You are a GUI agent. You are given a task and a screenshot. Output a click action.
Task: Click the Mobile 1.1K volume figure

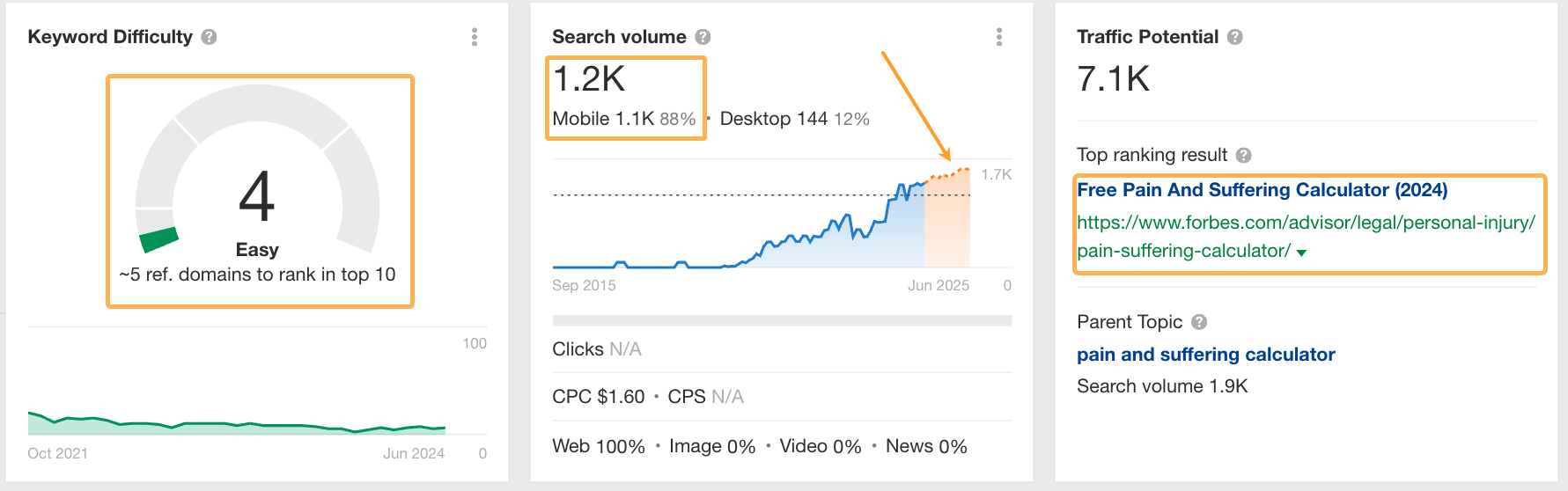coord(603,119)
